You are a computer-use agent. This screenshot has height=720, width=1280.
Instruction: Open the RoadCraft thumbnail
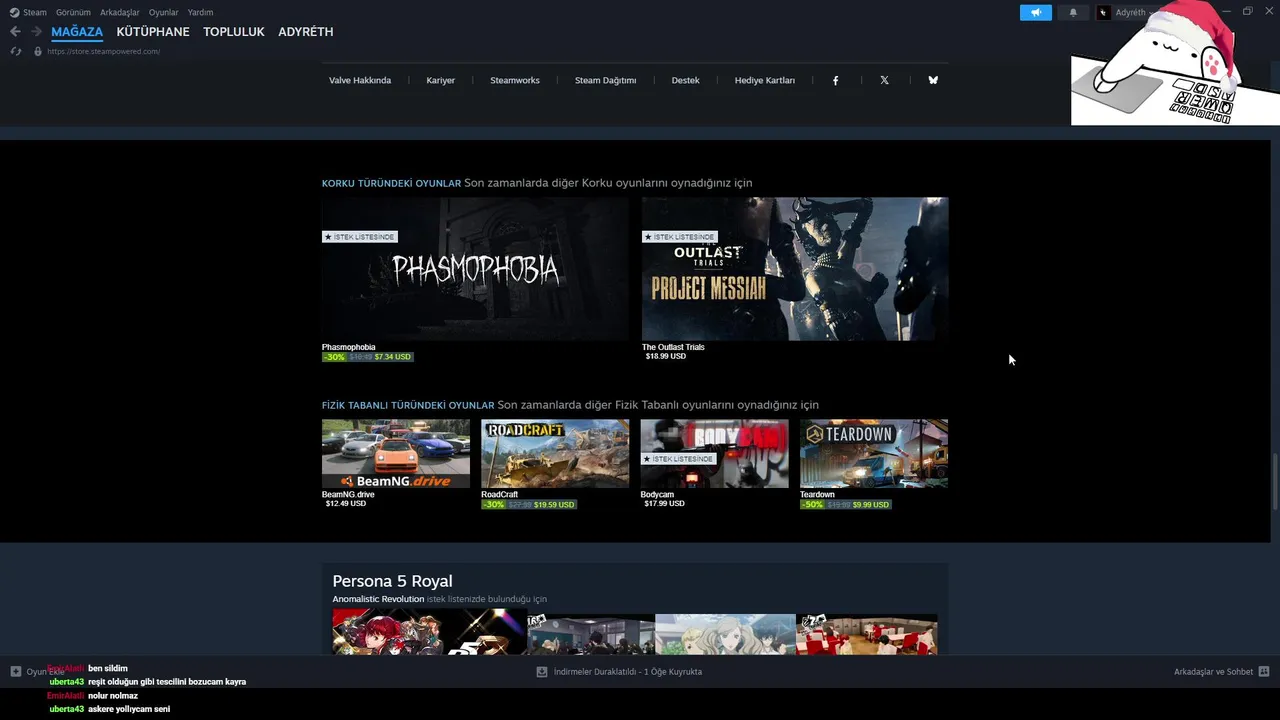[555, 454]
